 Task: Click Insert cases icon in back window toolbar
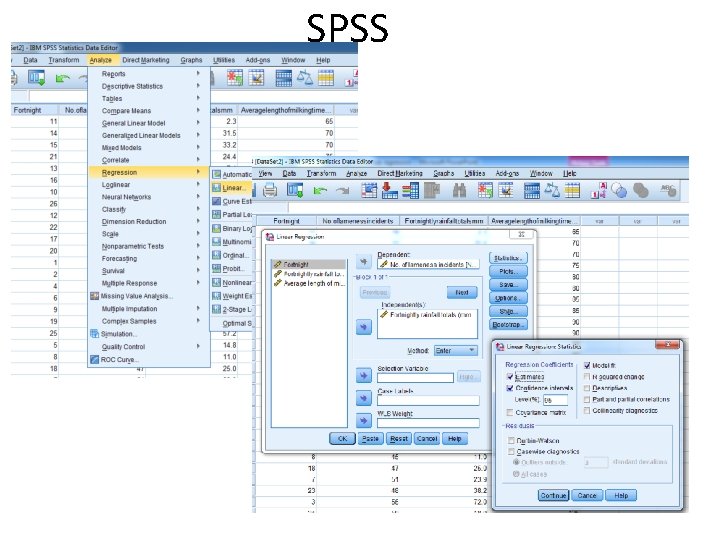pyautogui.click(x=235, y=77)
